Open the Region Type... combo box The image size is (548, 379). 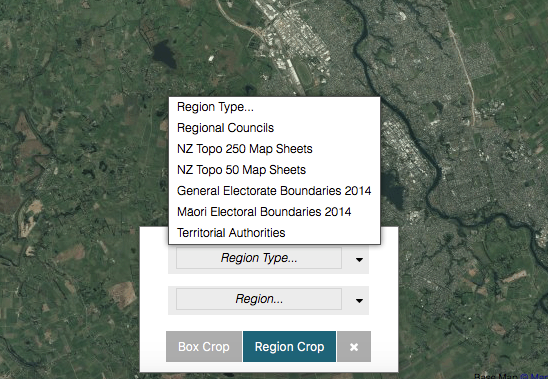point(259,258)
